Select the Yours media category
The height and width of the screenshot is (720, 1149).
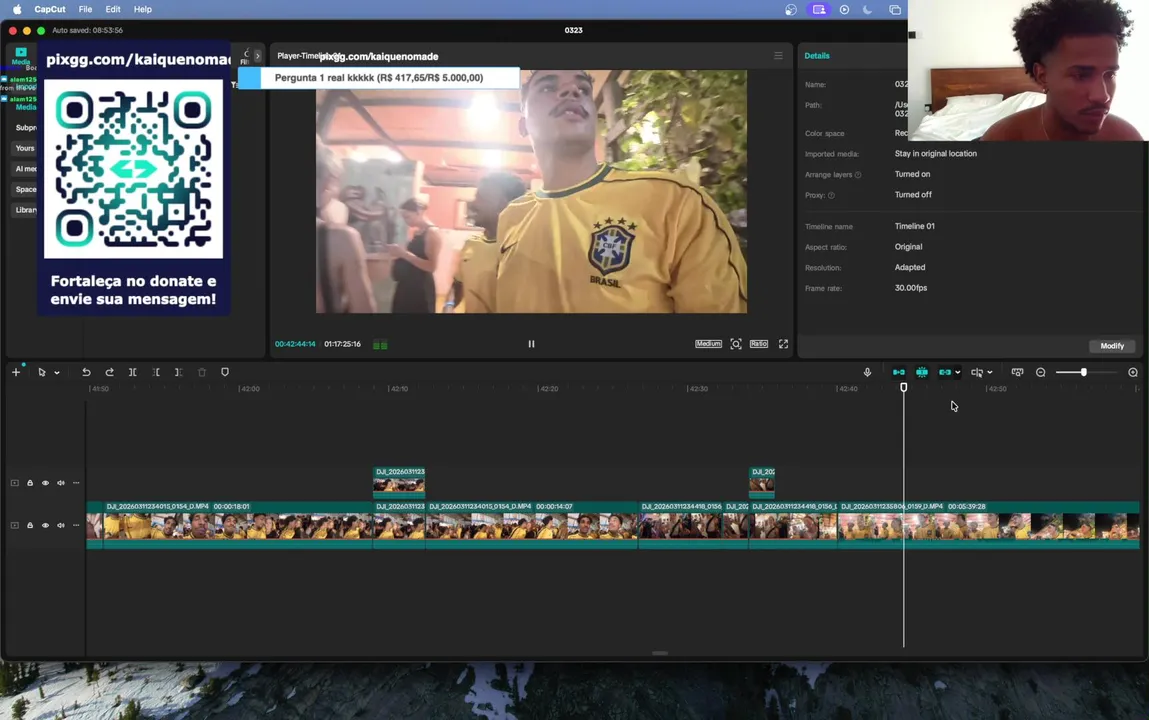(x=25, y=148)
